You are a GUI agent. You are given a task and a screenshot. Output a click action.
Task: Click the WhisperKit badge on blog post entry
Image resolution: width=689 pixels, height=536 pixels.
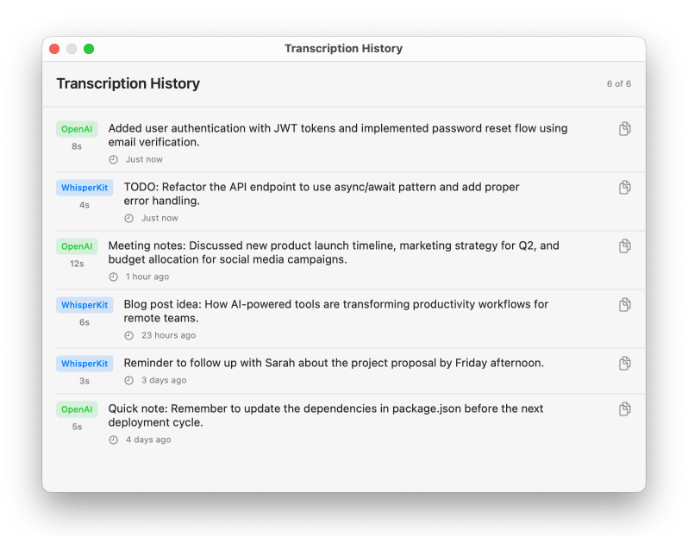84,305
